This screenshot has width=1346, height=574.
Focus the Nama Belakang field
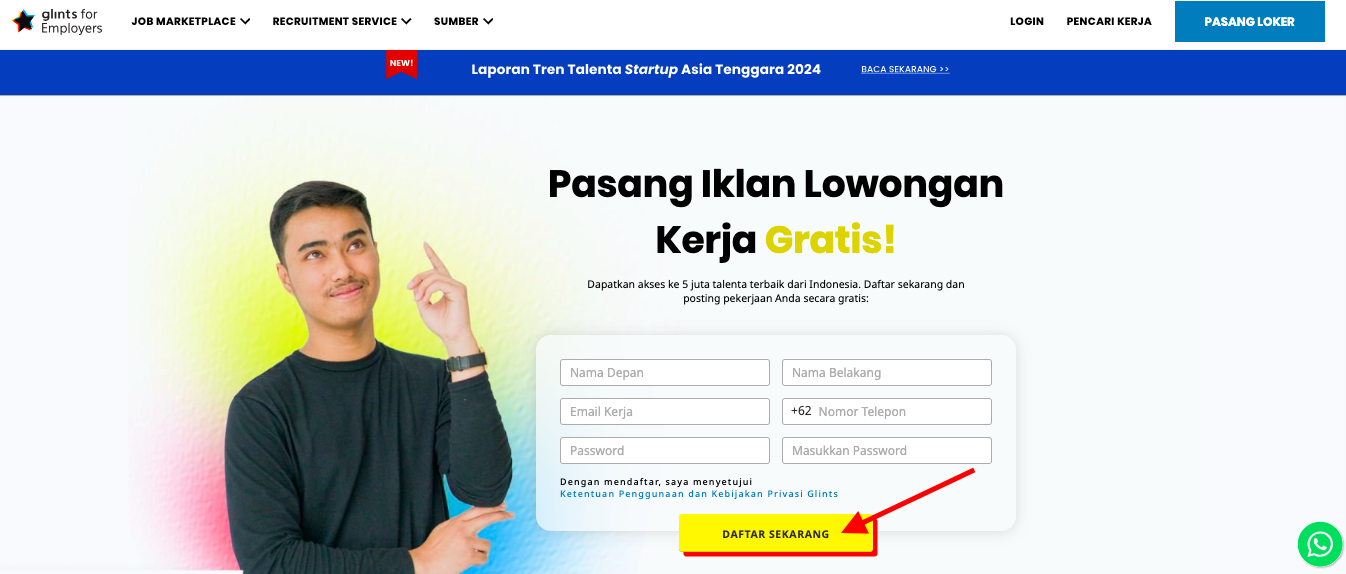click(887, 372)
